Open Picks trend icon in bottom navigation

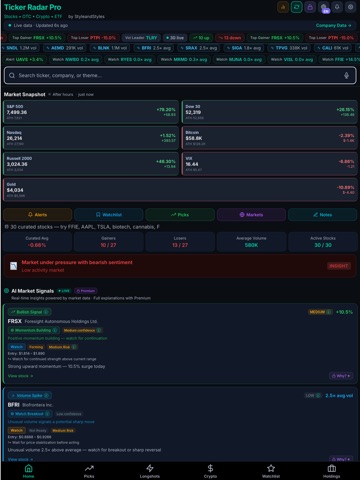click(x=89, y=471)
